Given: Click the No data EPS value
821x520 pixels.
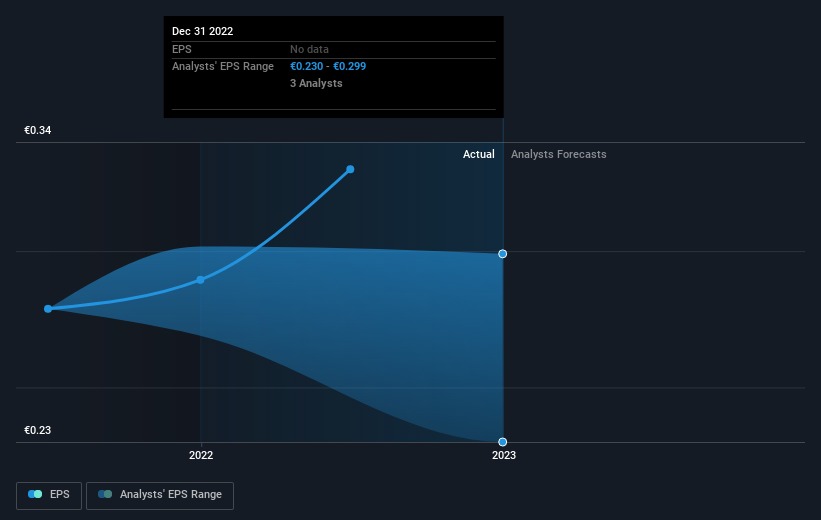Looking at the screenshot, I should [309, 49].
